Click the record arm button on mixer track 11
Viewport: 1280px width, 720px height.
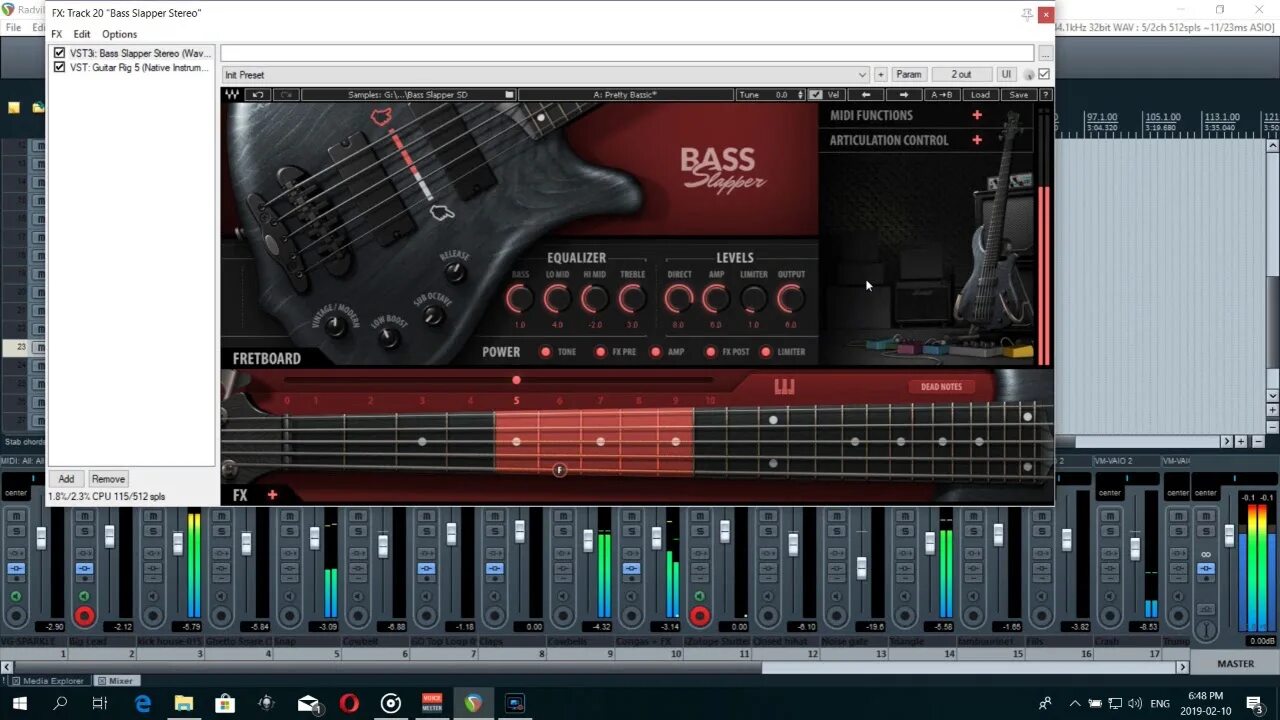700,617
